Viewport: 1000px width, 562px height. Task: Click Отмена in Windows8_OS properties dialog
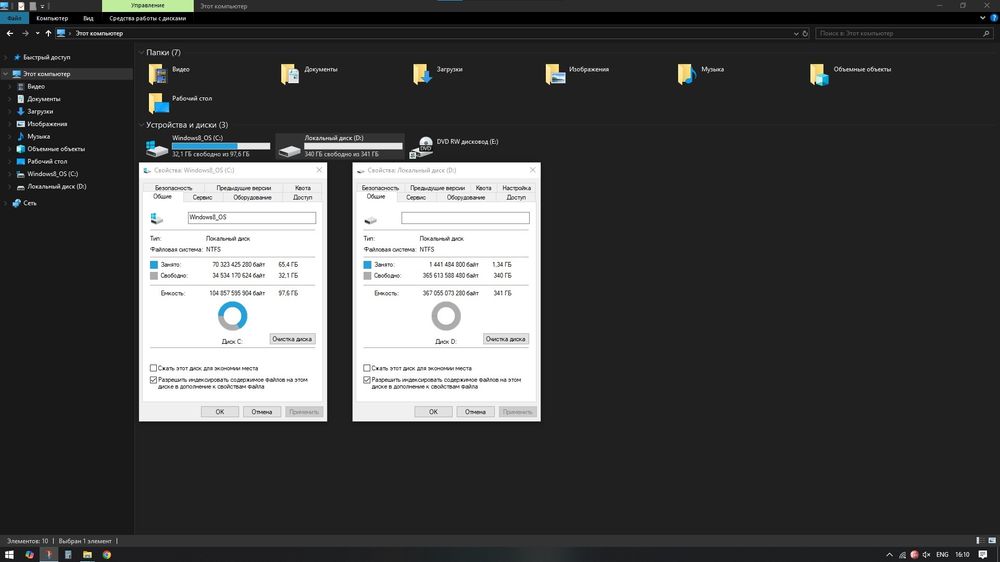click(x=261, y=412)
